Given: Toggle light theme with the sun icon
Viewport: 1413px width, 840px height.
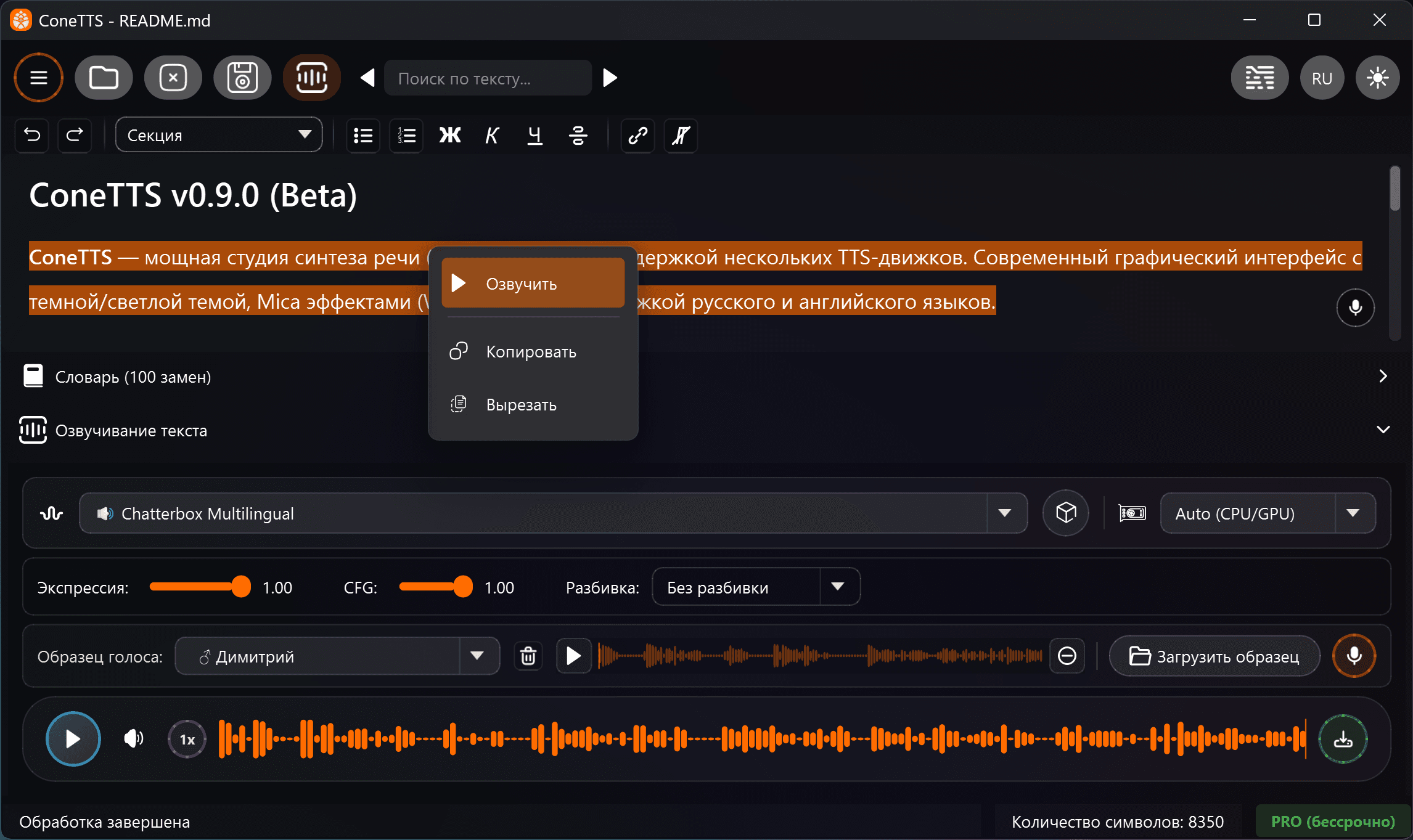Looking at the screenshot, I should point(1378,78).
